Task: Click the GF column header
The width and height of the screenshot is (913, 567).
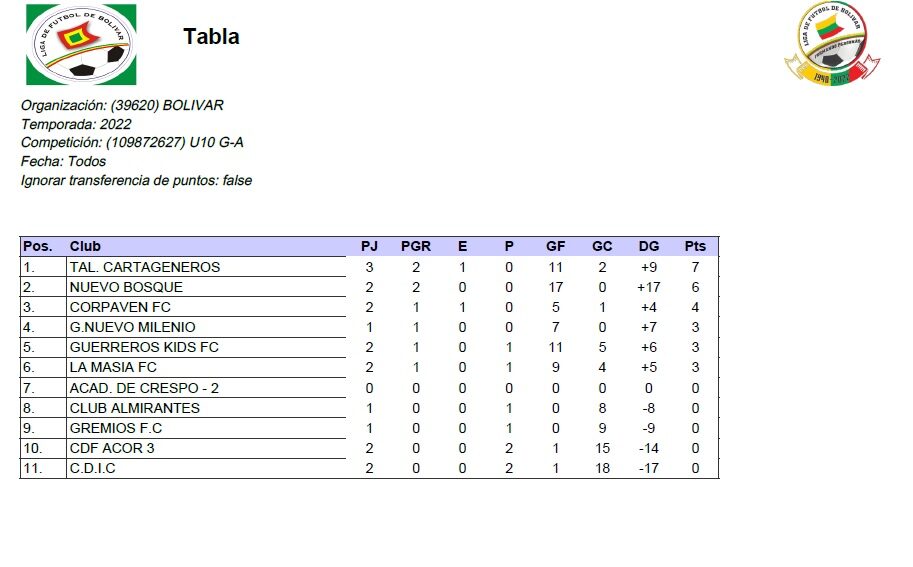Action: tap(555, 246)
